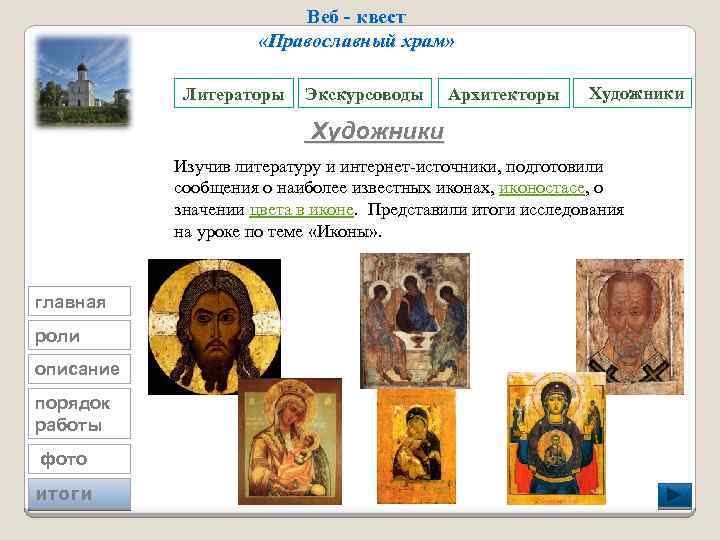Click the nursing Madonna icon image
The width and height of the screenshot is (720, 540).
point(290,441)
